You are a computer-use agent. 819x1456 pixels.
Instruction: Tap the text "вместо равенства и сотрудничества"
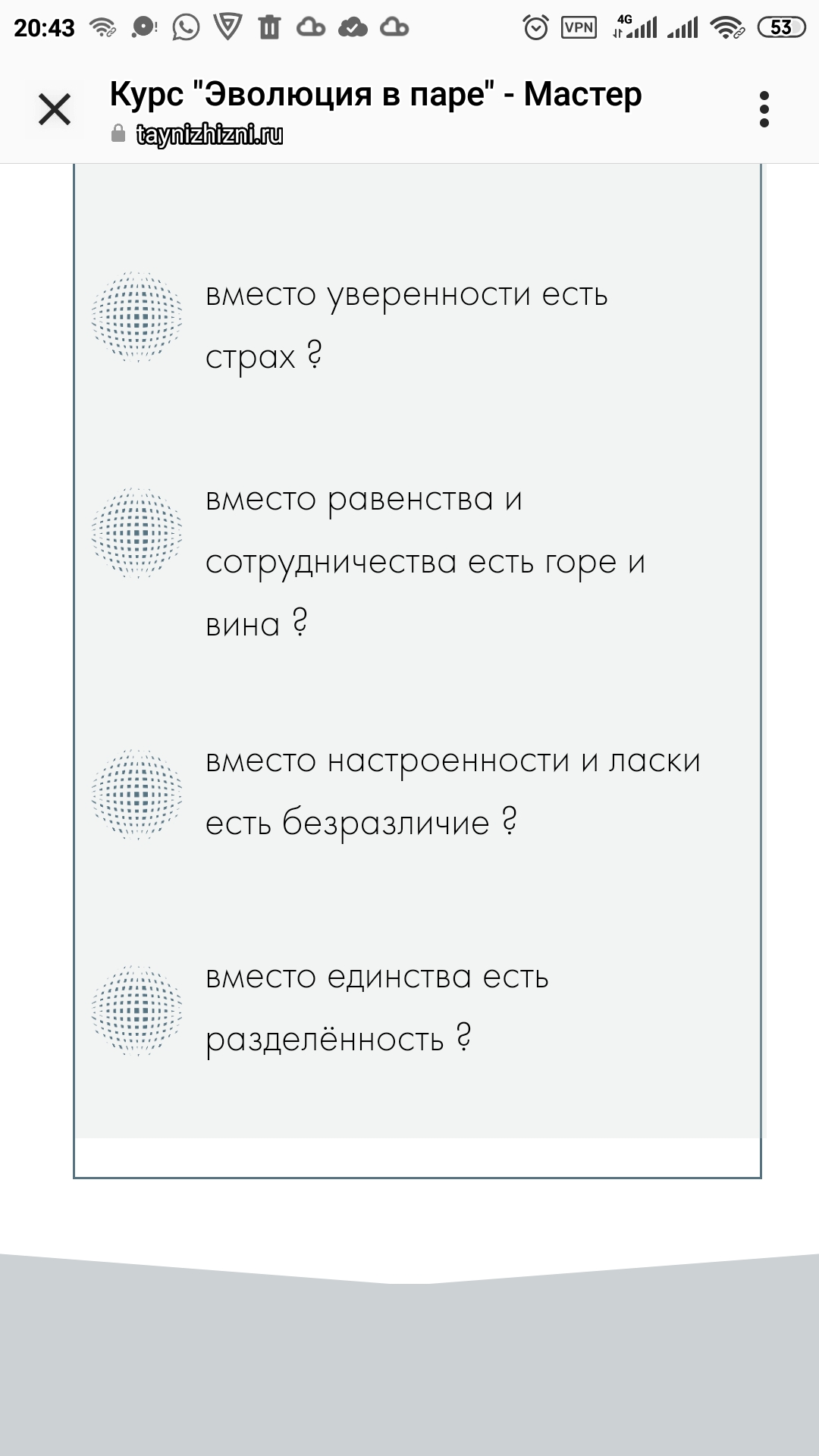pos(425,561)
